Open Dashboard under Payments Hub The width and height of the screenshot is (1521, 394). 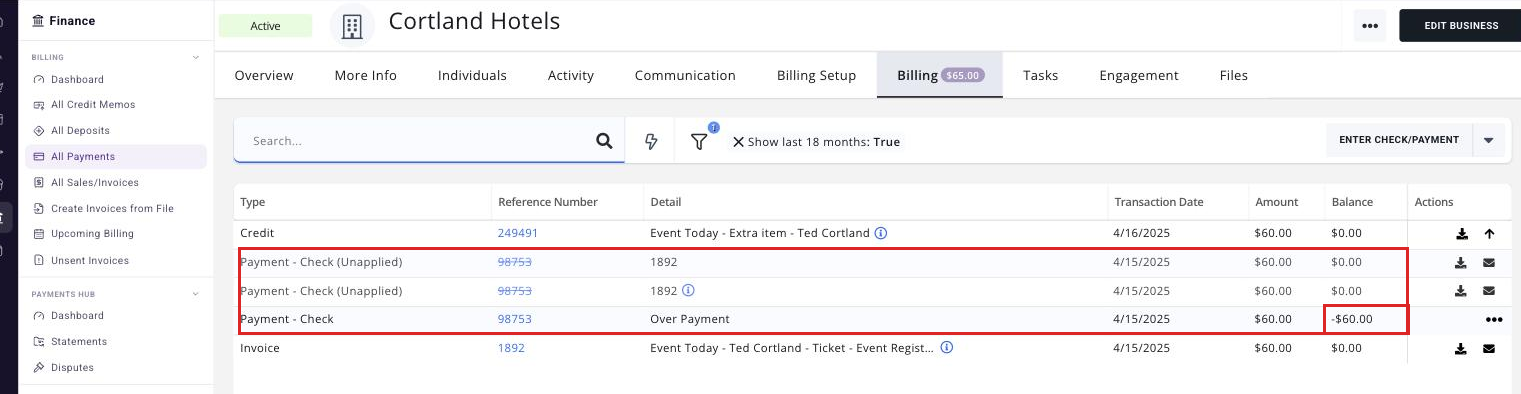point(77,315)
